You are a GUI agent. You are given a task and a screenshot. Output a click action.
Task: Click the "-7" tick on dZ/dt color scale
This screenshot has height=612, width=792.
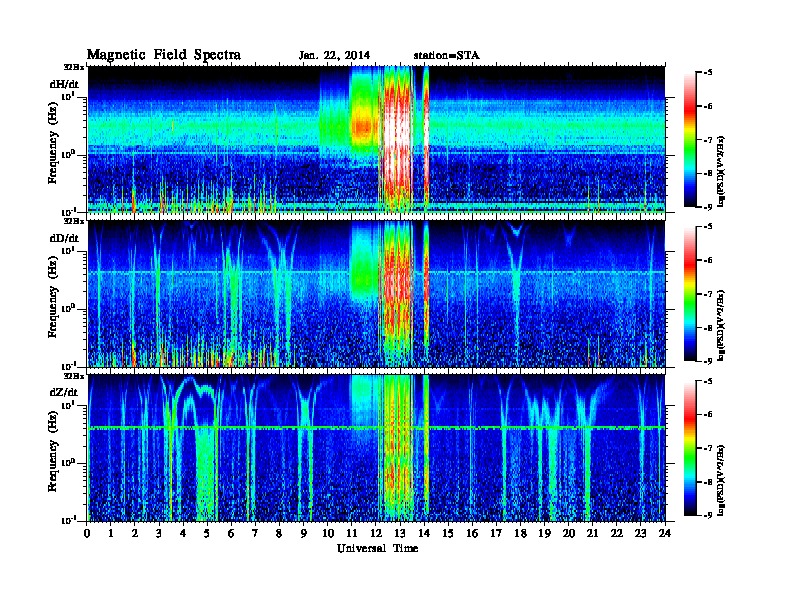coord(708,448)
